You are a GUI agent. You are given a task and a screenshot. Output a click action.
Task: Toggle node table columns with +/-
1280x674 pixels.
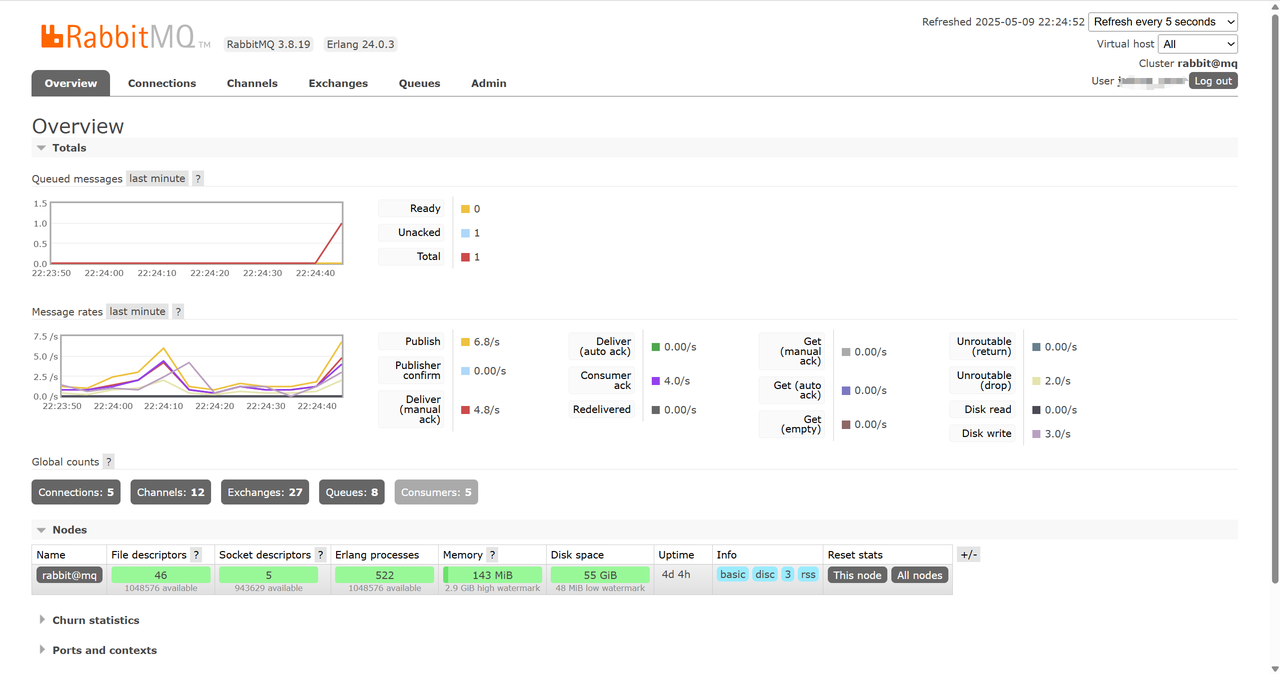[968, 554]
